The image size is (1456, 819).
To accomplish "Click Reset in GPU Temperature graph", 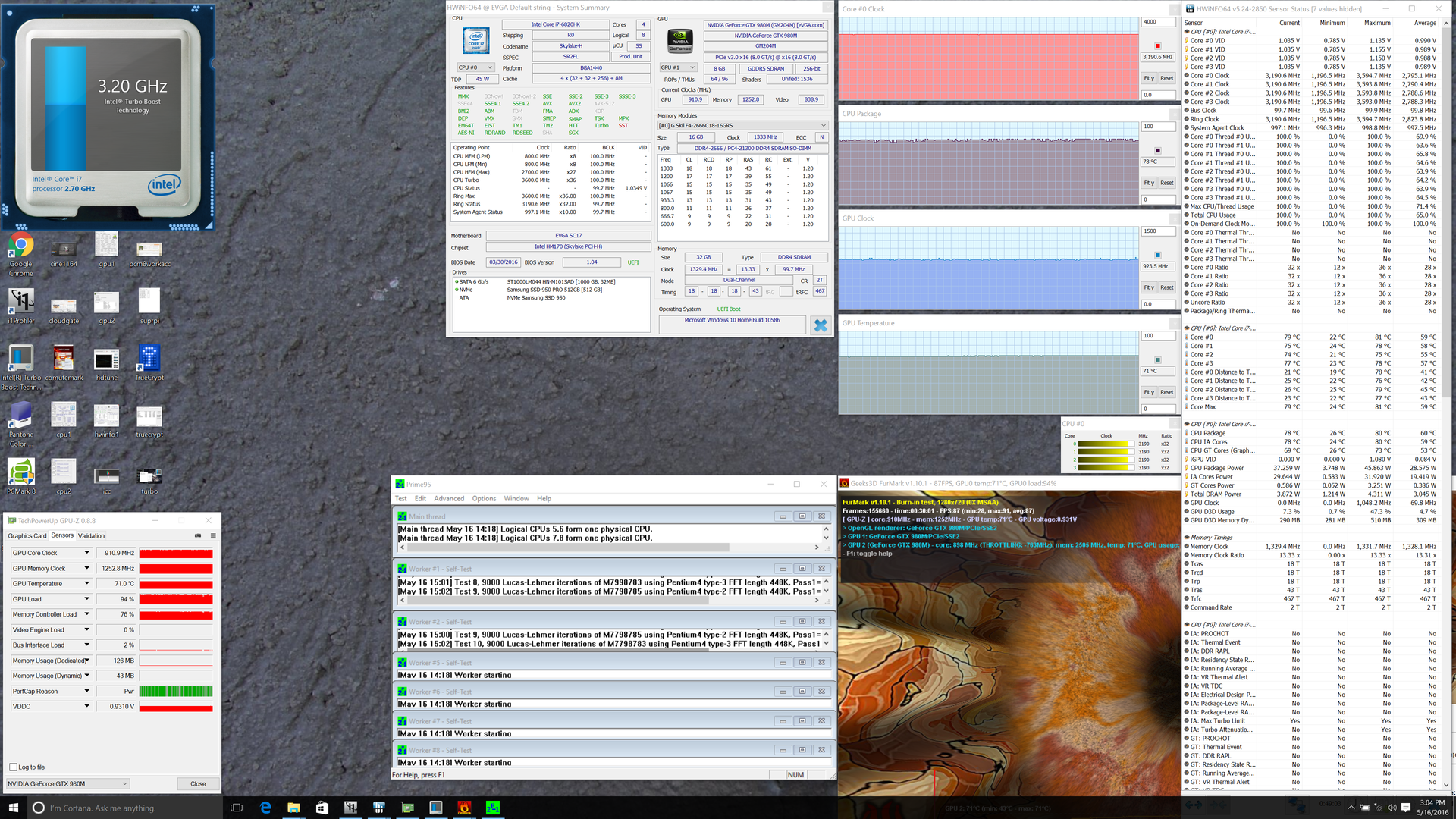I will (x=1167, y=392).
